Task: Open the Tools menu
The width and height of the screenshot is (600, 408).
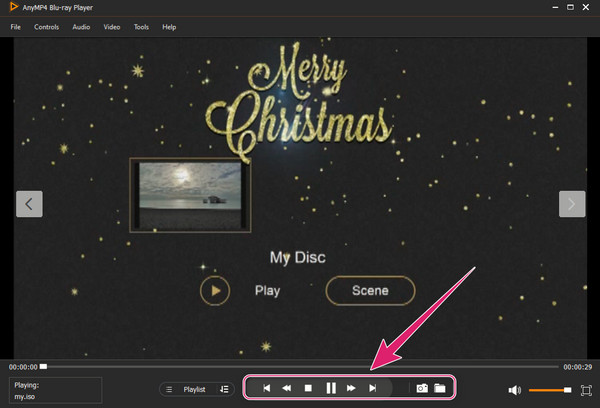Action: pos(141,27)
